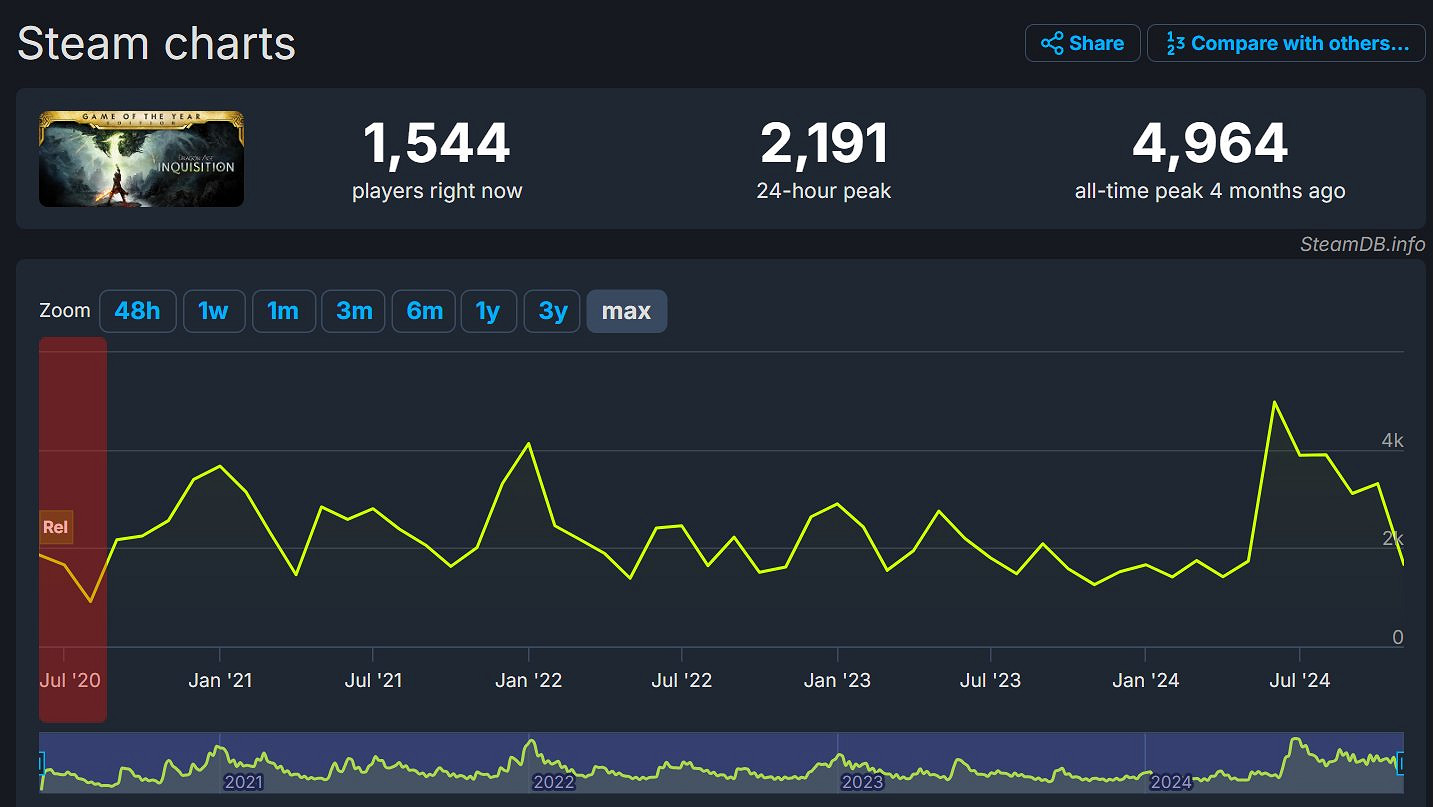Click the all-time peak 4,964 stat

(1209, 144)
